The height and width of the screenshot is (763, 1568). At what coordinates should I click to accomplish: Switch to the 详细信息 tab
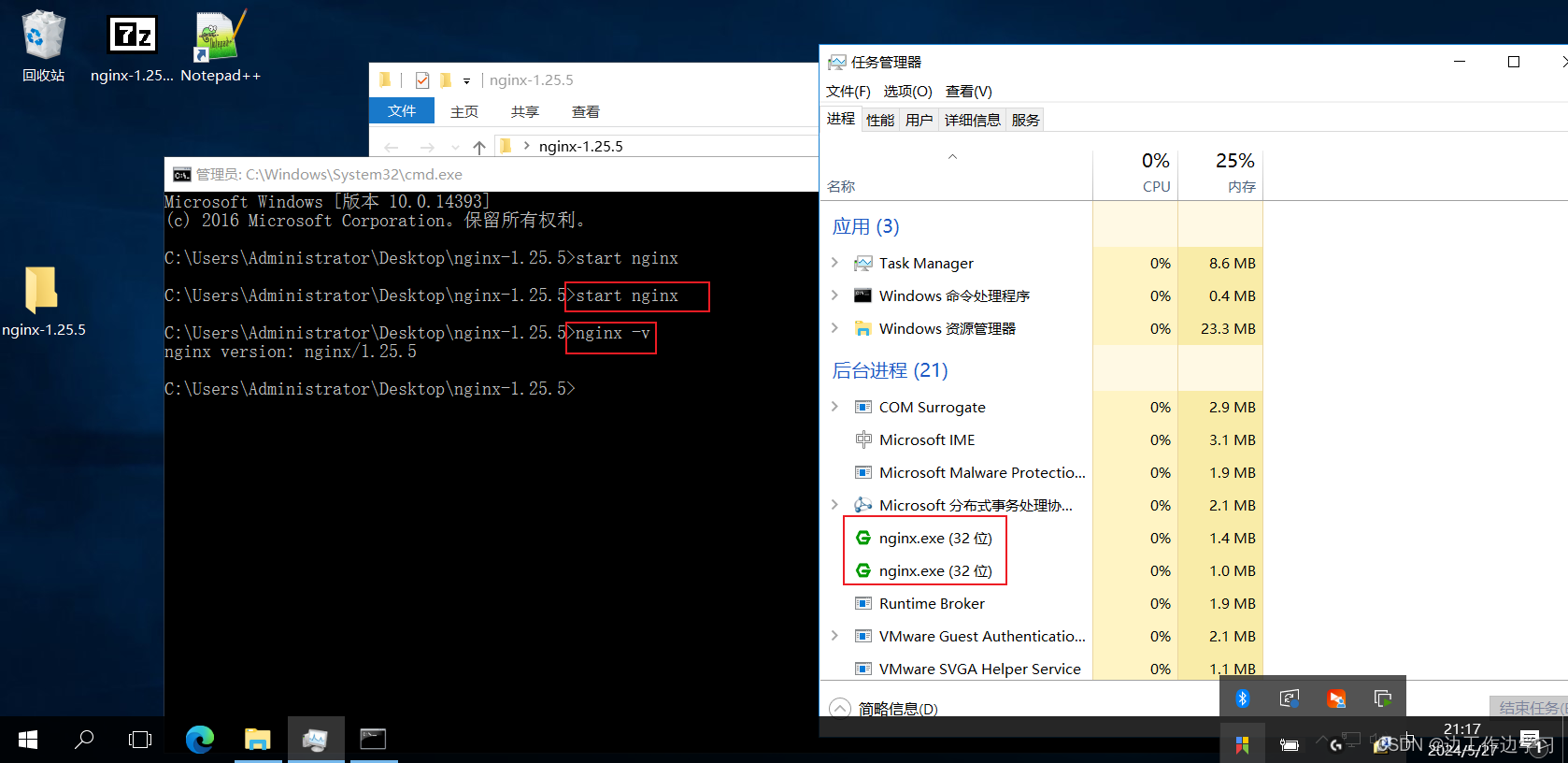[973, 120]
